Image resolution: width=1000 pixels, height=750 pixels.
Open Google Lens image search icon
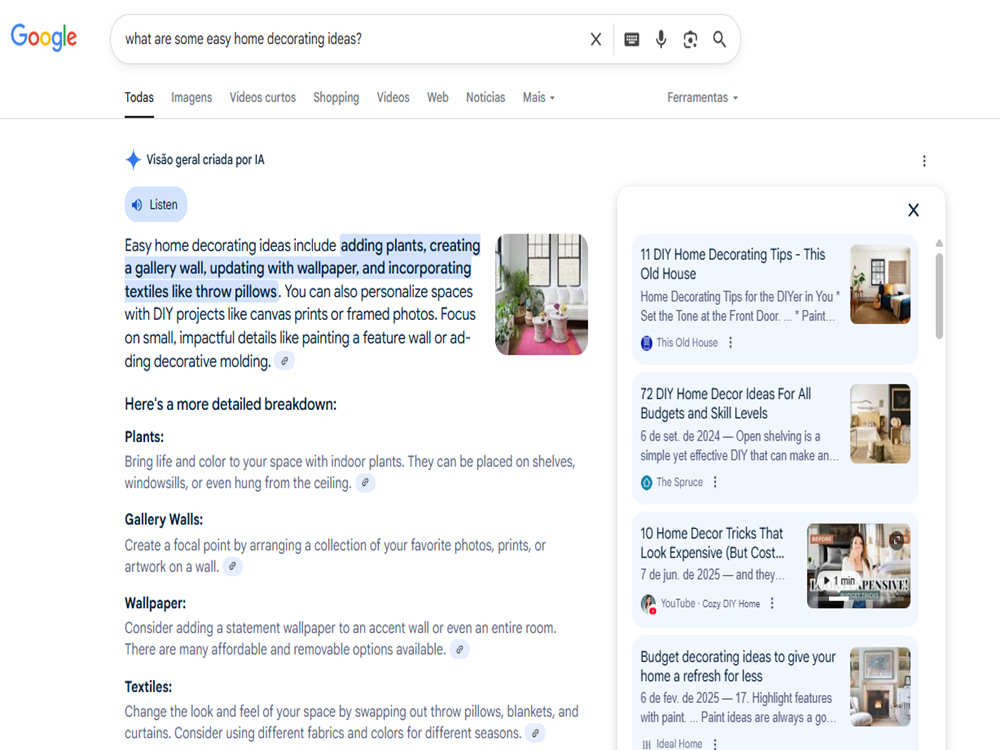(690, 40)
